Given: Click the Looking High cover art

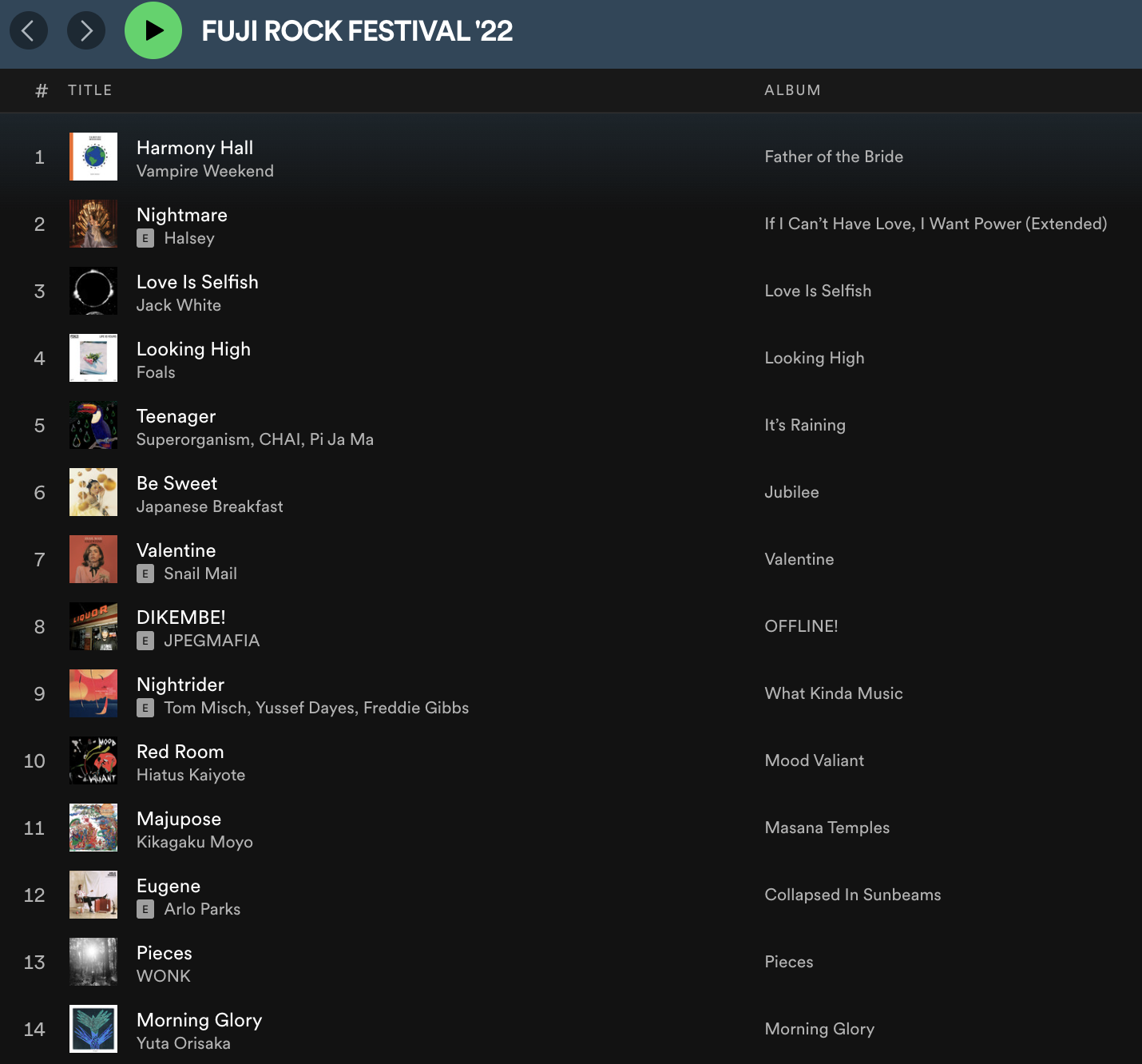Looking at the screenshot, I should pyautogui.click(x=93, y=358).
